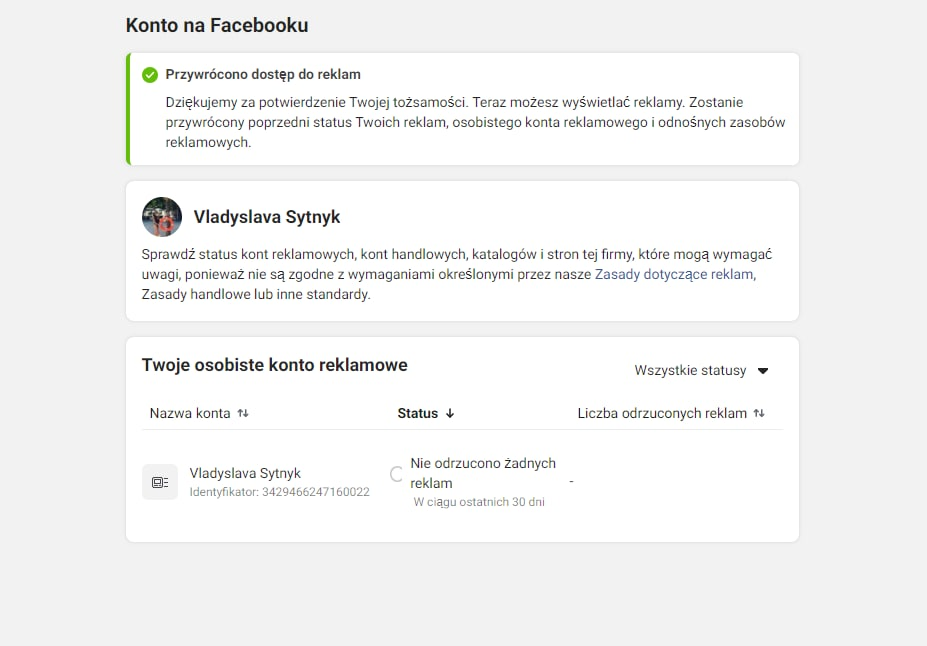Select Liczba odrzuconych reklam column header

[x=662, y=413]
